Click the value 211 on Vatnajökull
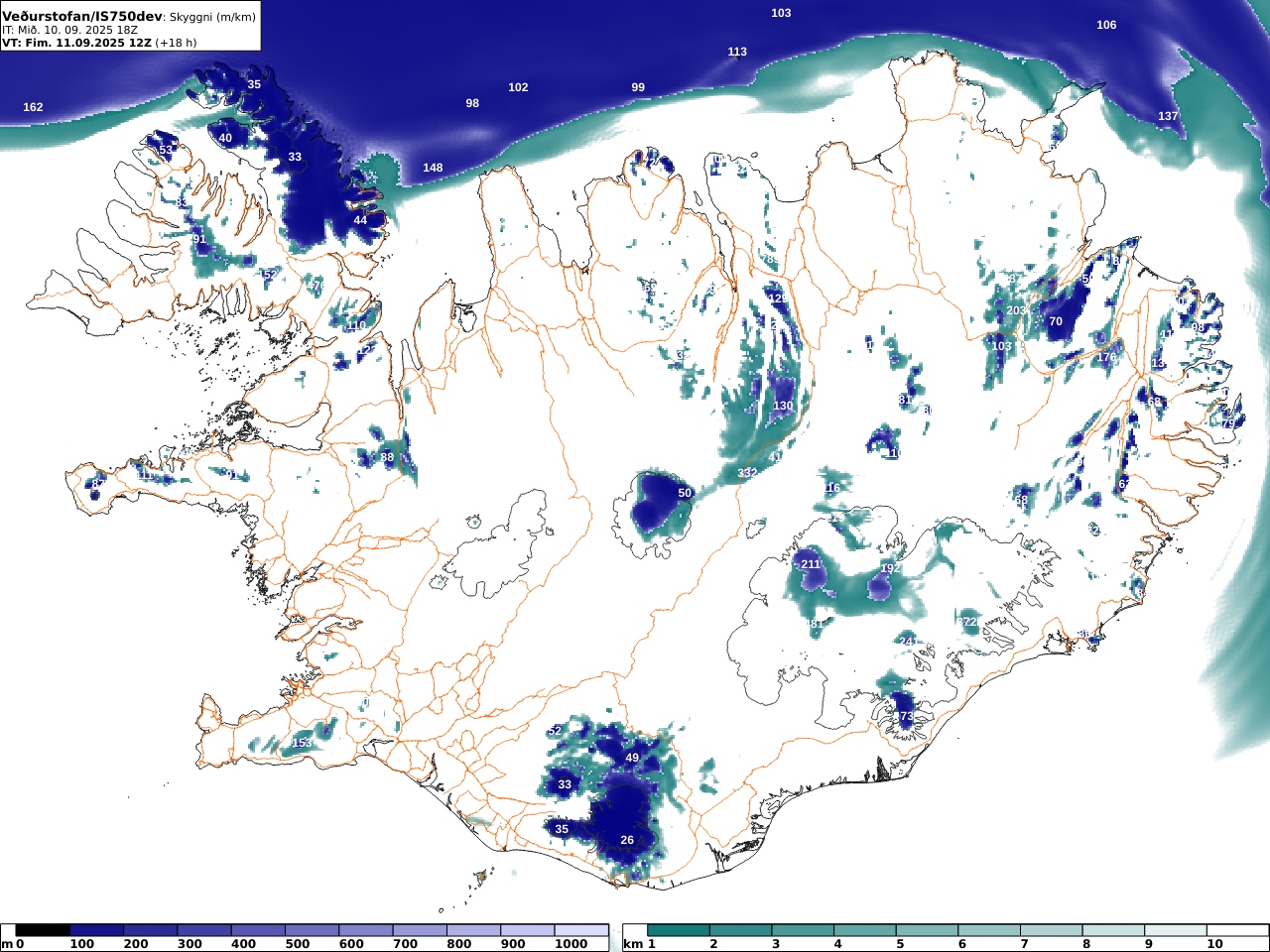The image size is (1270, 952). pyautogui.click(x=811, y=564)
